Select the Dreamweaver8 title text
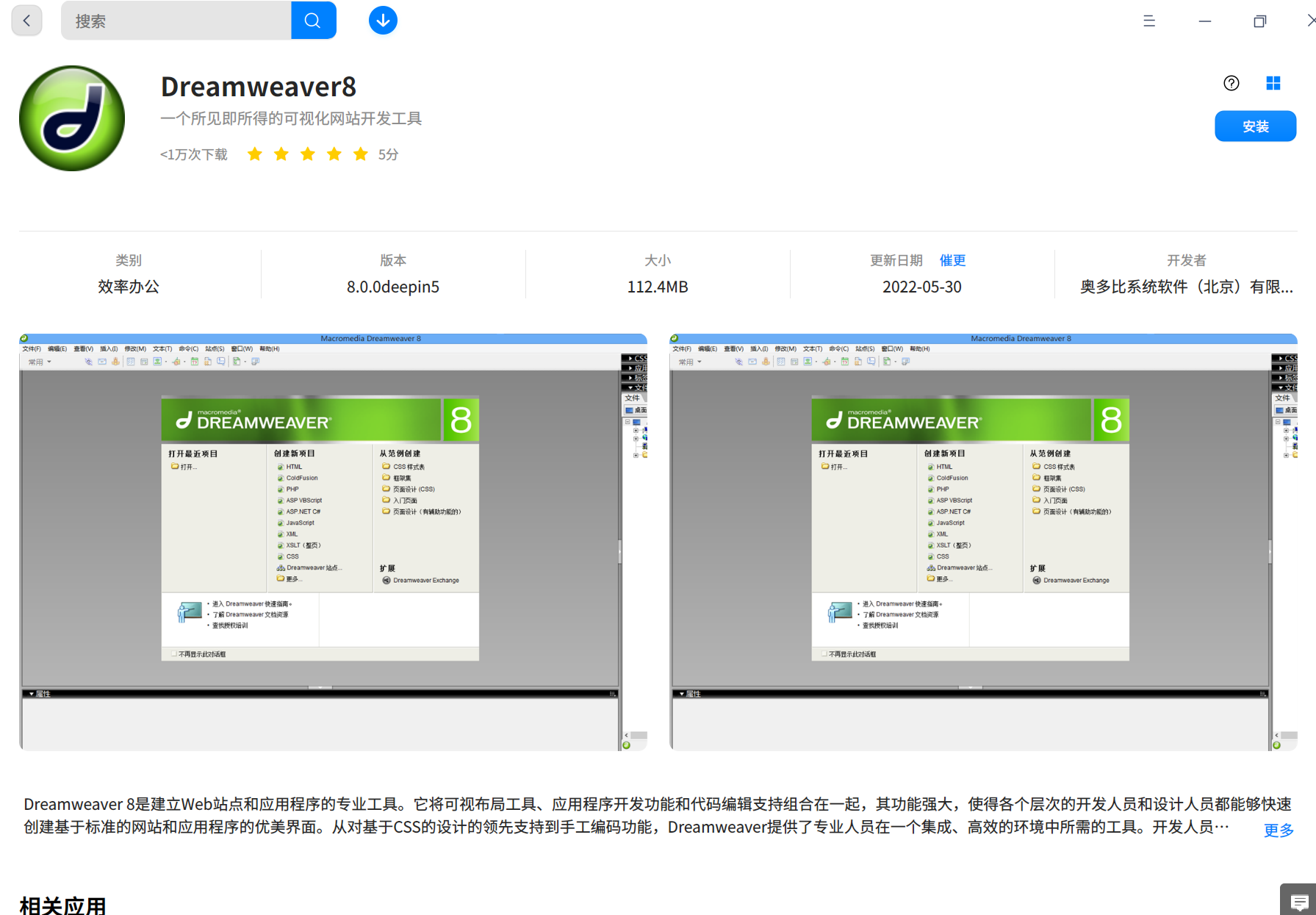The image size is (1316, 915). click(x=259, y=87)
